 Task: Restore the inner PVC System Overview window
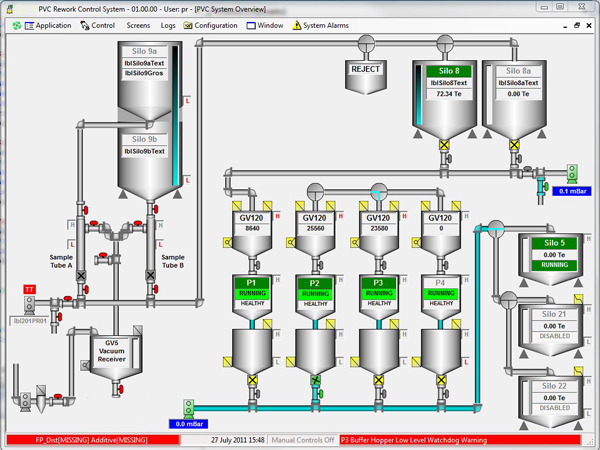point(577,25)
